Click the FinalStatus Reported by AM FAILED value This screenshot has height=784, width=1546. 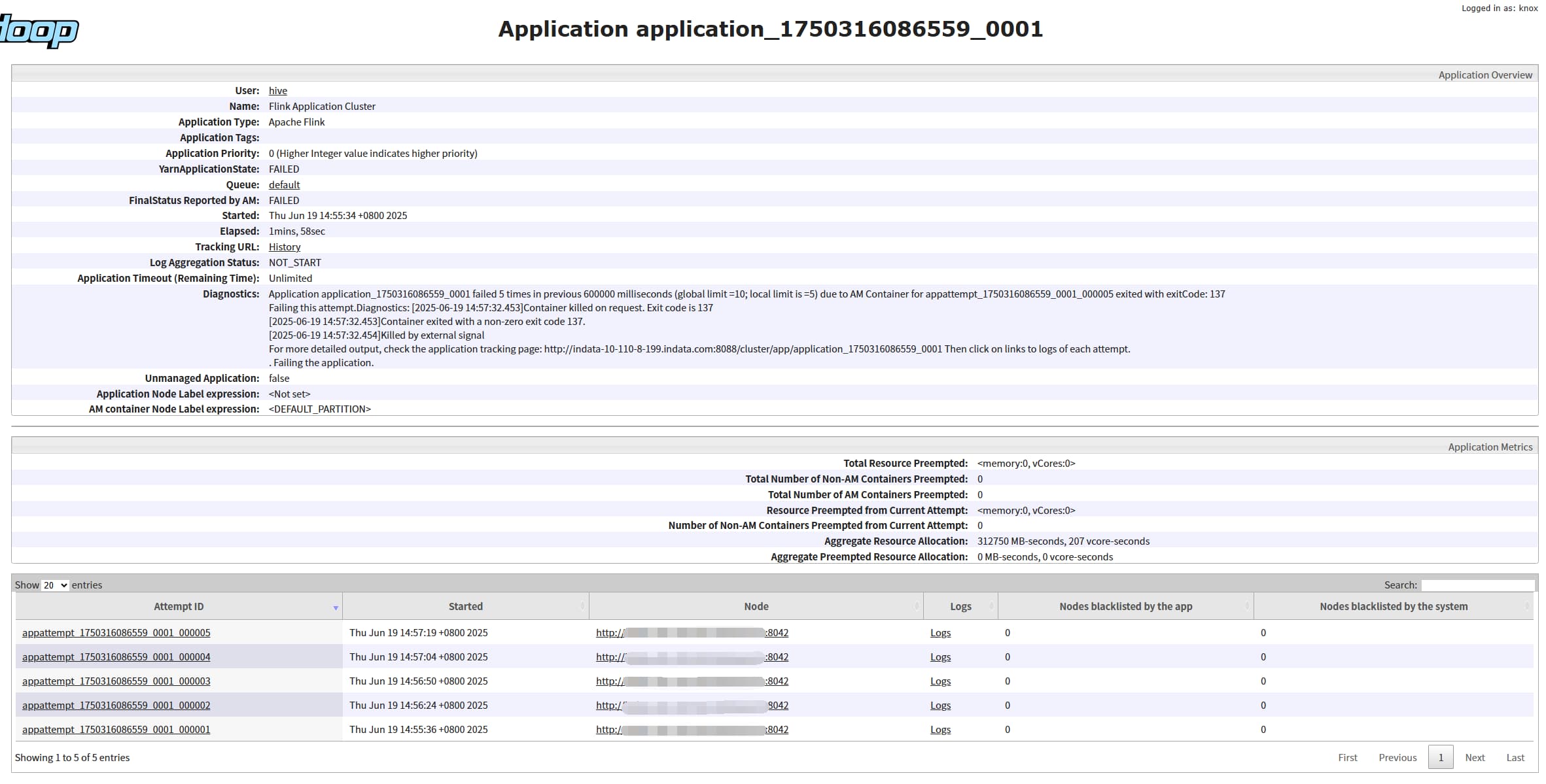click(x=284, y=200)
